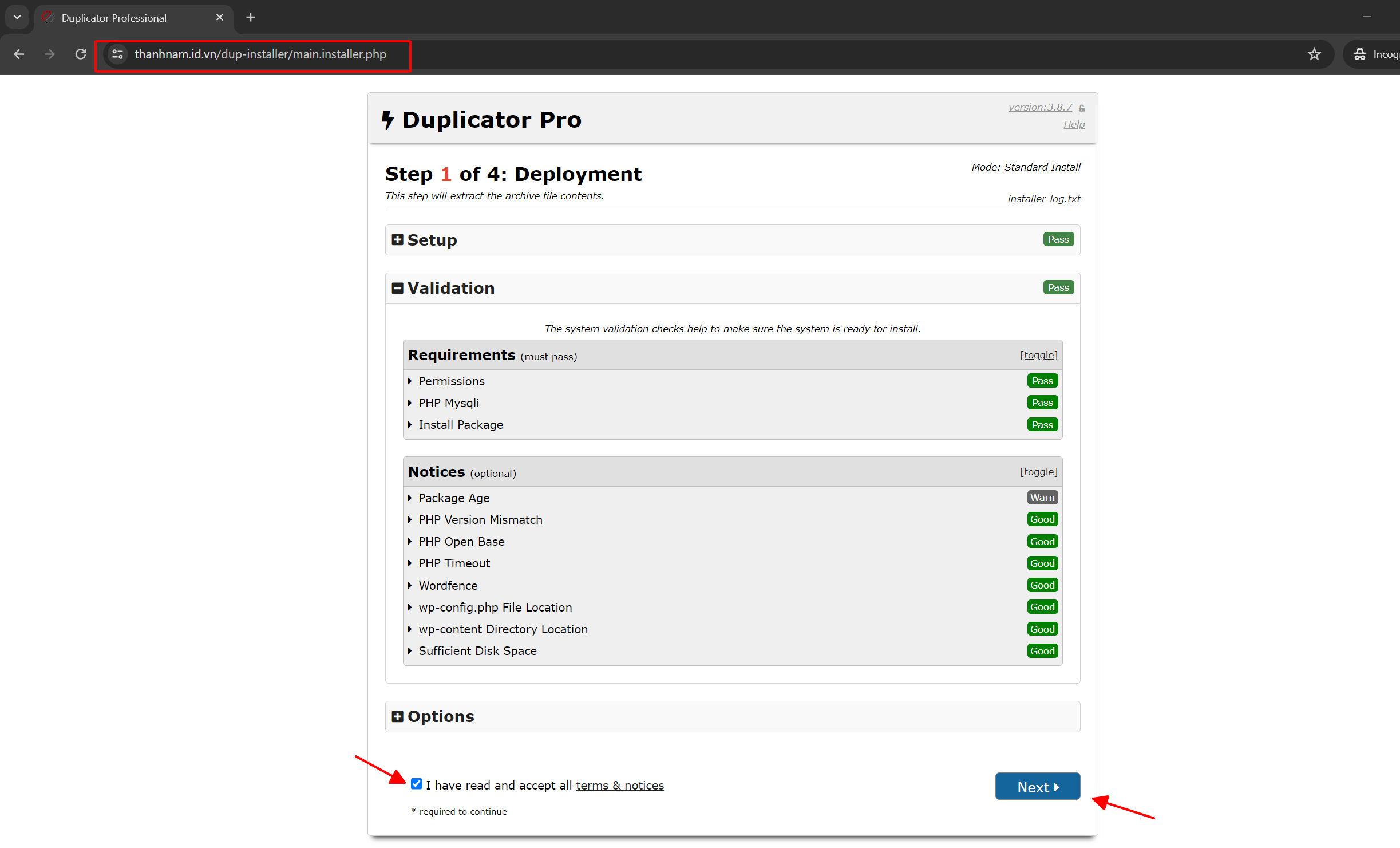This screenshot has width=1400, height=848.
Task: Click the Pass badge for PHP Mysqli
Action: pos(1042,403)
